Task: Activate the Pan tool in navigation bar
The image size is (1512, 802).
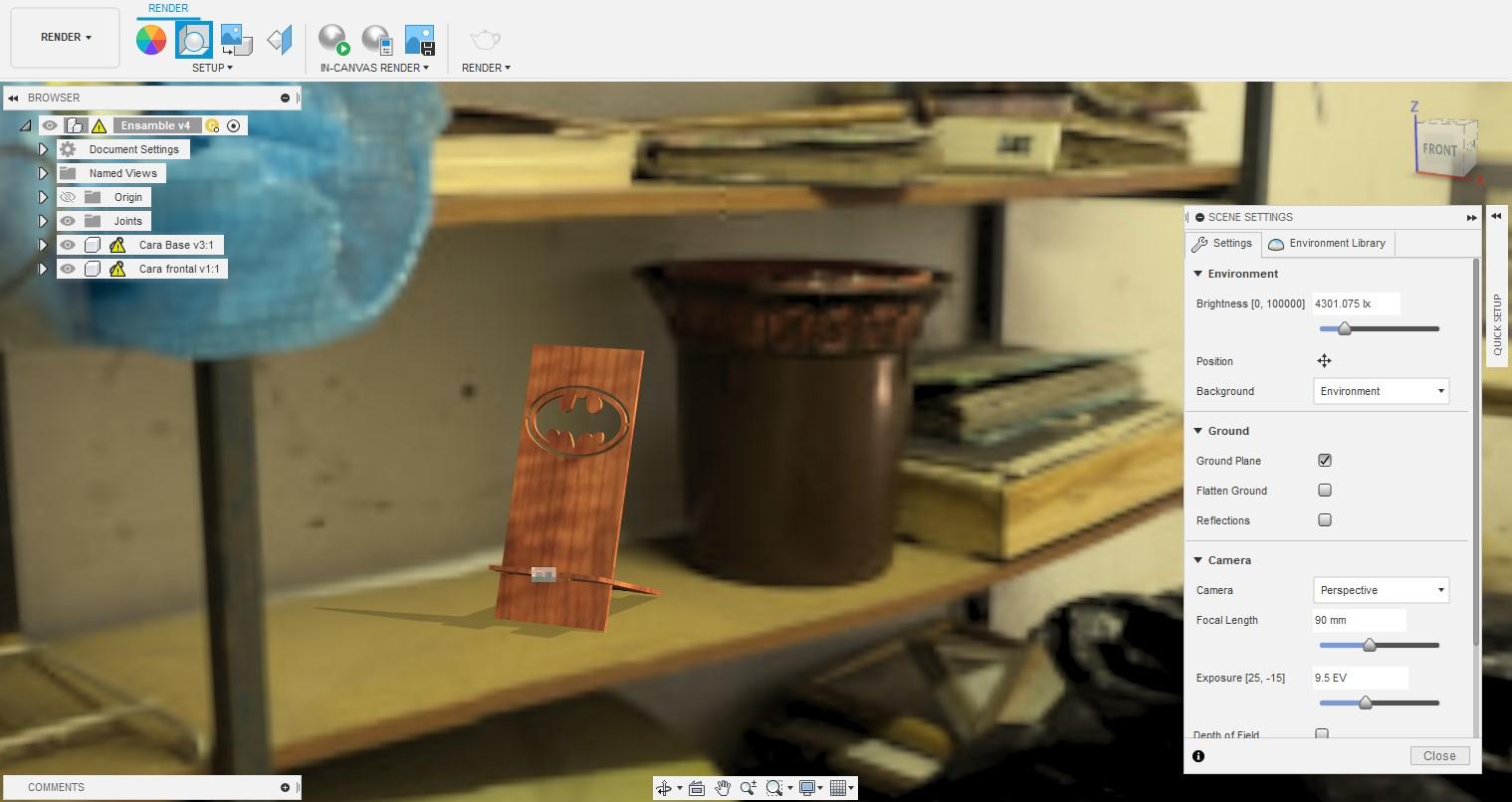Action: [x=723, y=787]
